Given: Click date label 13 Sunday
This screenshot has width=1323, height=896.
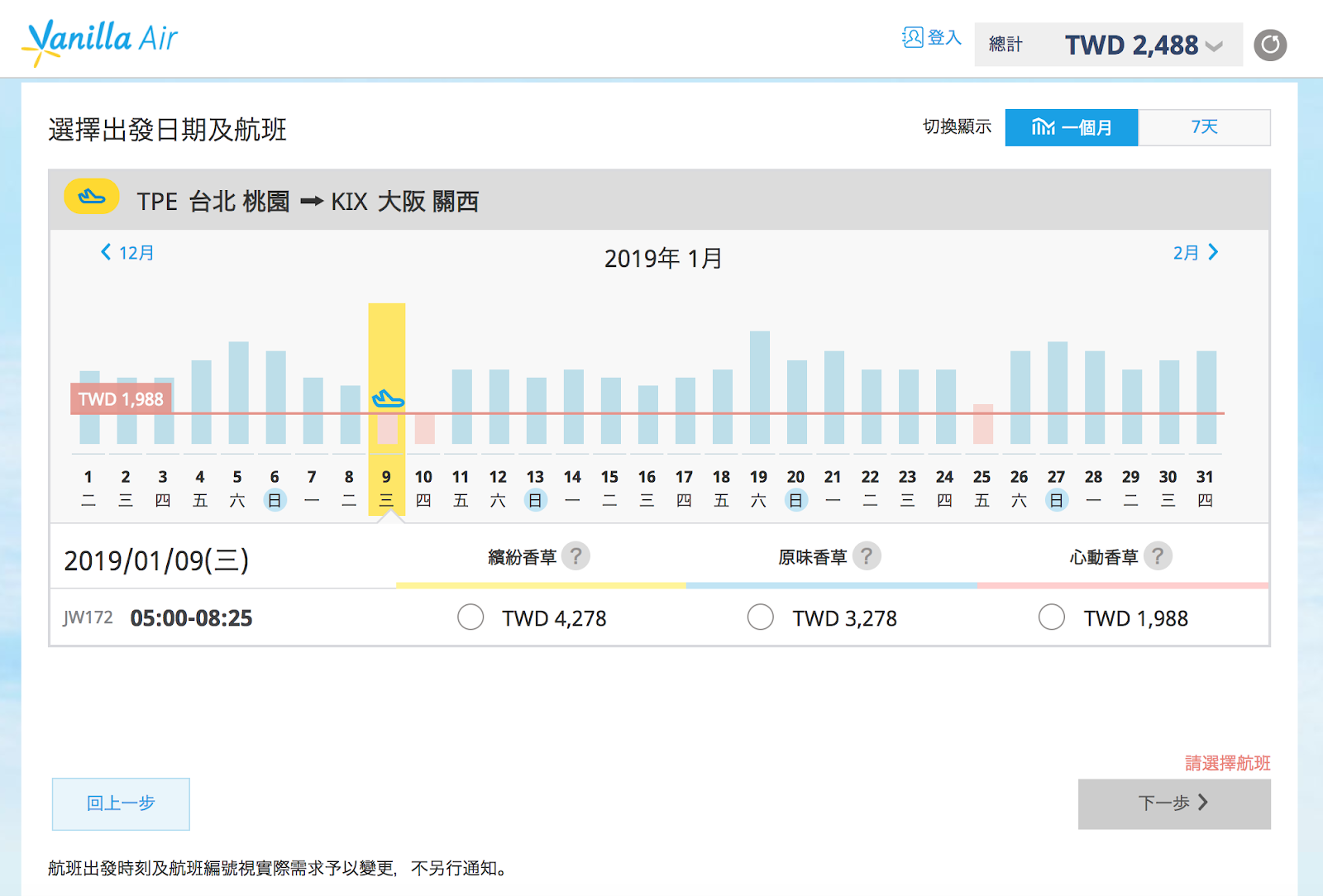Looking at the screenshot, I should tap(535, 488).
